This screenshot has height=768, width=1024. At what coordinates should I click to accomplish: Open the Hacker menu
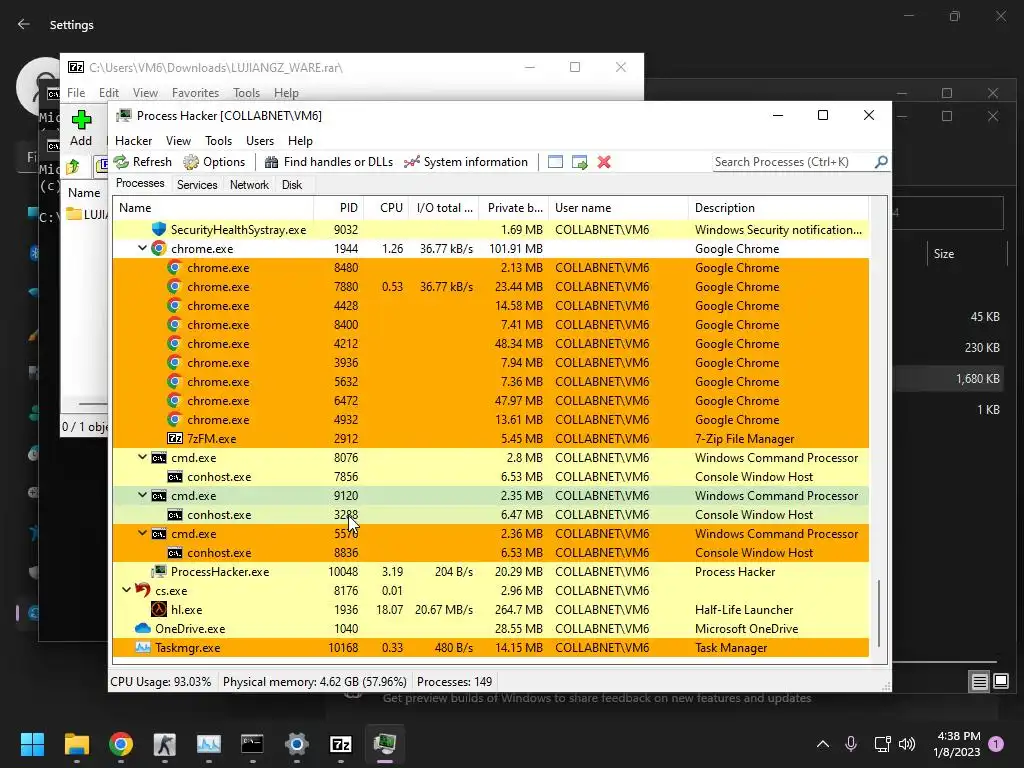(x=133, y=140)
